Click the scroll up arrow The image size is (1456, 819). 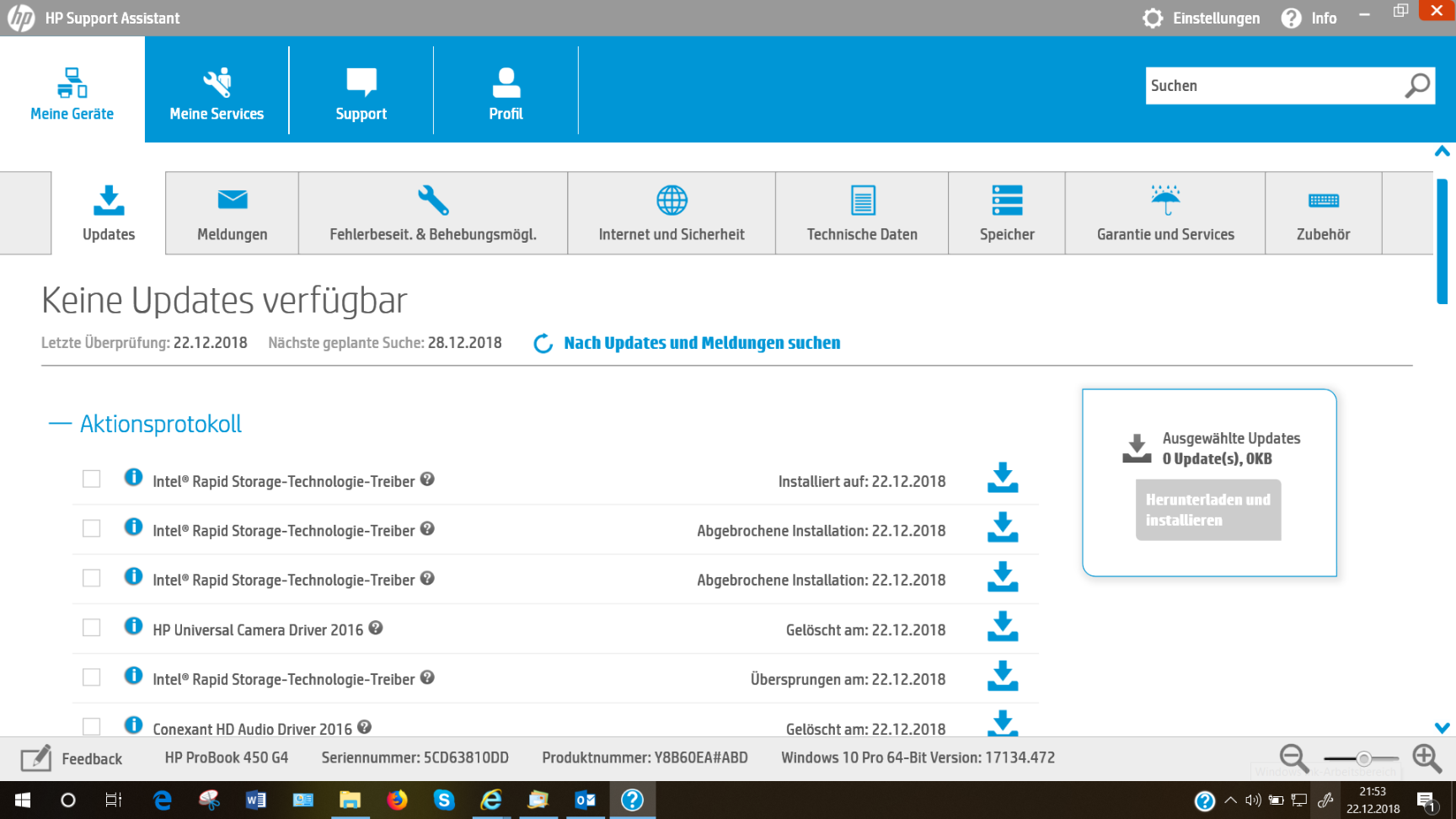coord(1443,152)
